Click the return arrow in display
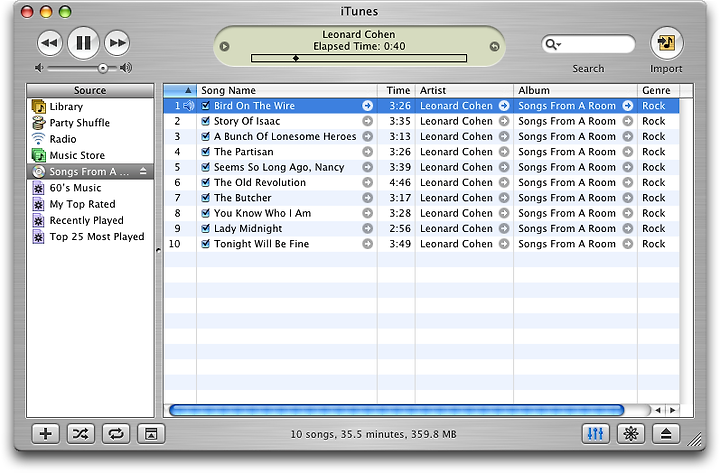The height and width of the screenshot is (473, 720). (494, 46)
